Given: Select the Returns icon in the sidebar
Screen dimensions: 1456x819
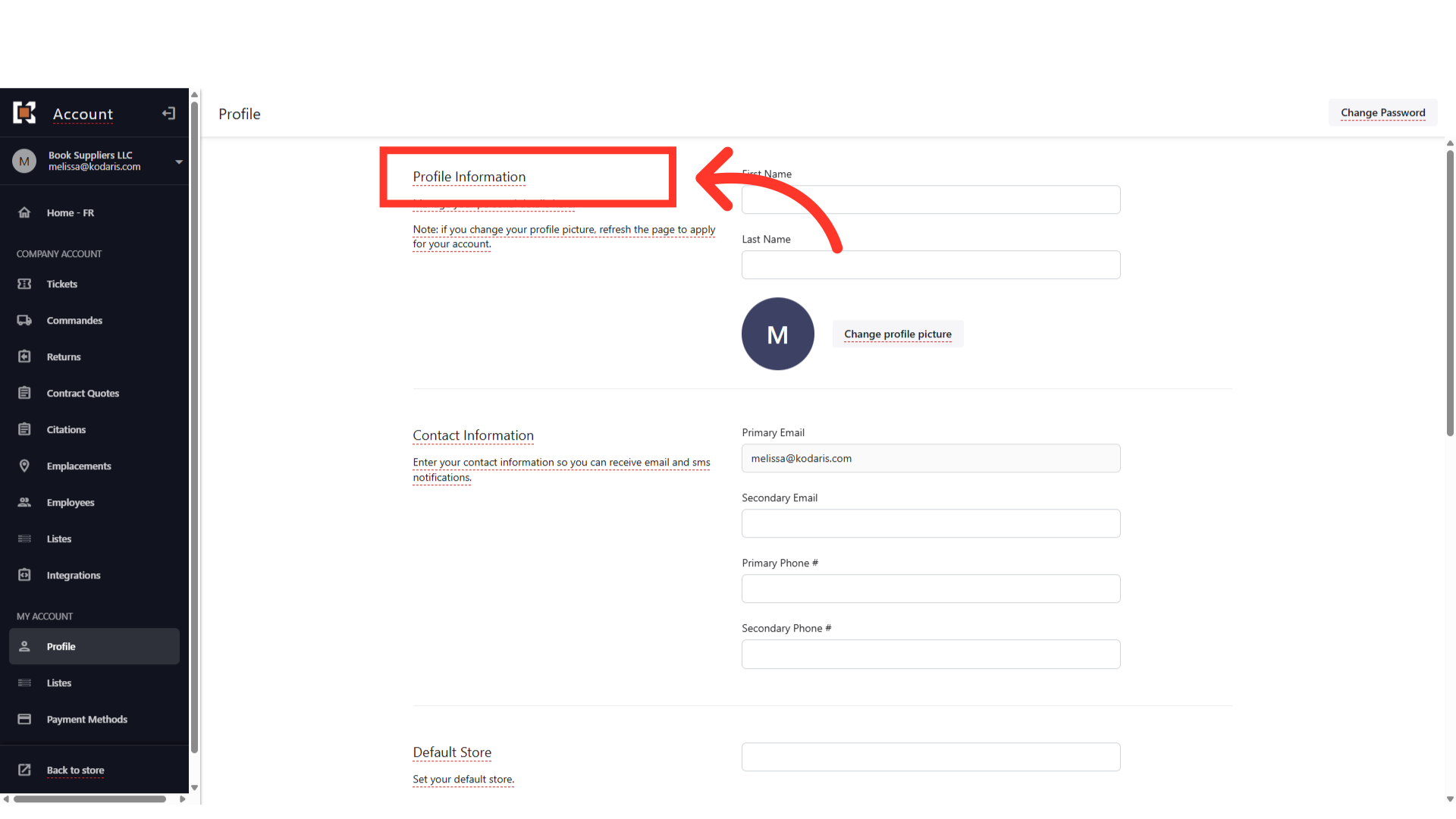Looking at the screenshot, I should (x=24, y=356).
